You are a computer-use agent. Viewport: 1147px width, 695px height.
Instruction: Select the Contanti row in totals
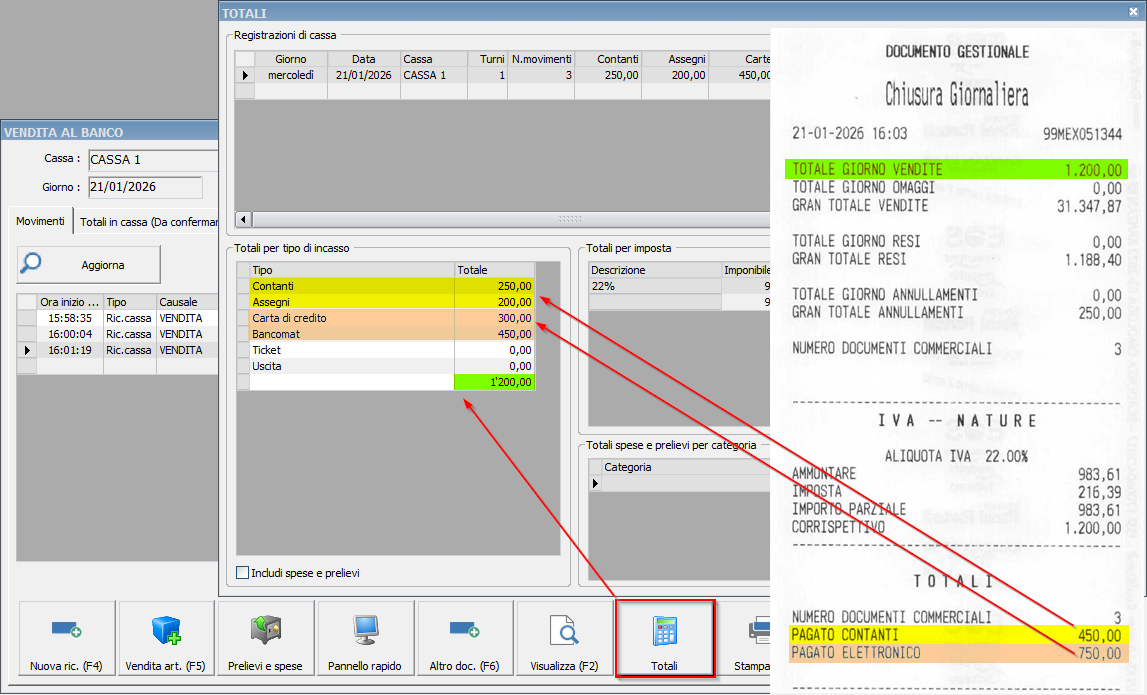pos(351,286)
